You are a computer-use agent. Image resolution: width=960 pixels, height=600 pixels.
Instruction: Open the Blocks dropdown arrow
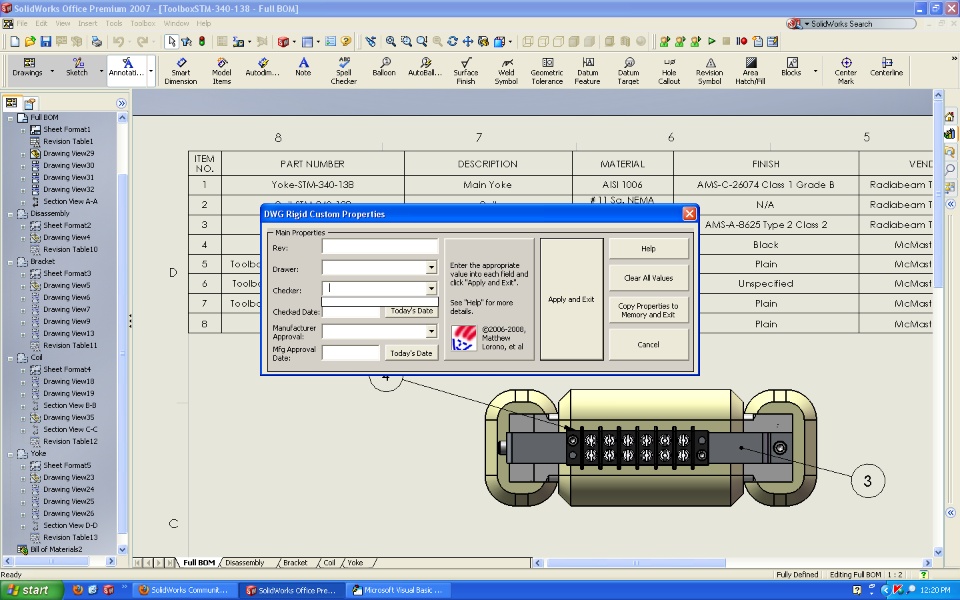815,72
